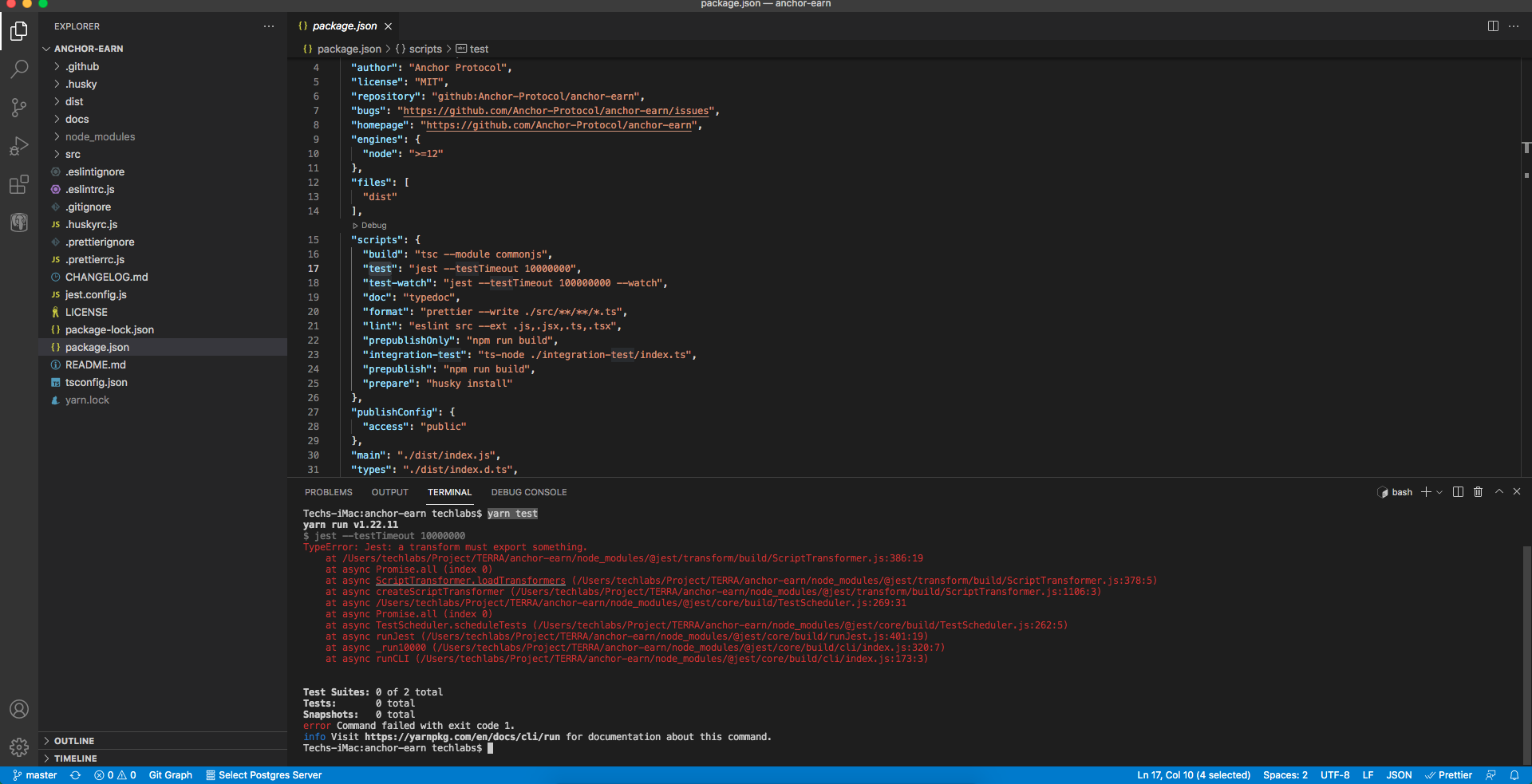Image resolution: width=1532 pixels, height=784 pixels.
Task: Open editor more actions ellipsis
Action: point(1514,26)
